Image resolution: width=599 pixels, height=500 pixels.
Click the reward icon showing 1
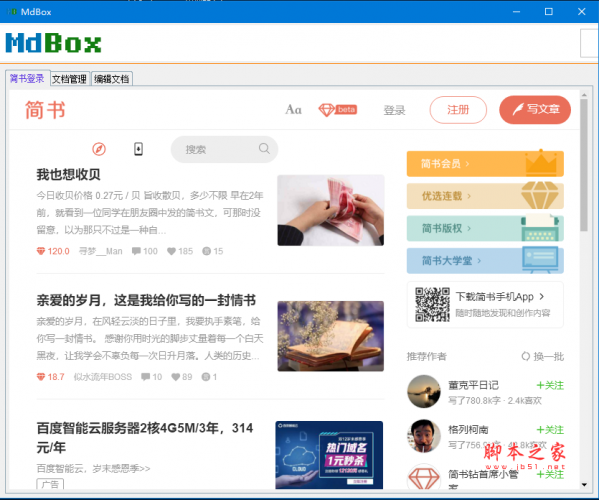(x=206, y=377)
